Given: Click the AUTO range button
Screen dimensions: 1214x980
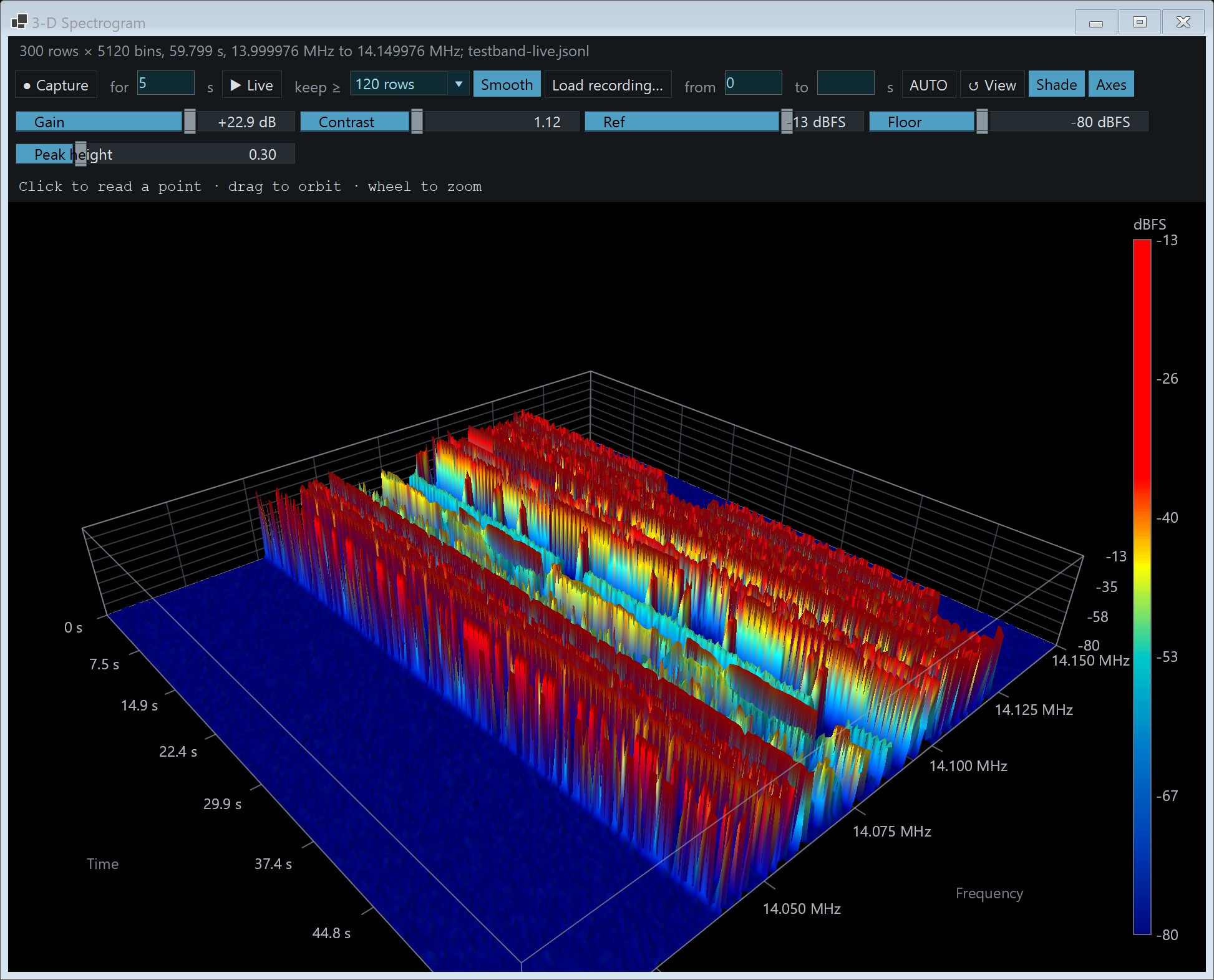Looking at the screenshot, I should pos(928,85).
